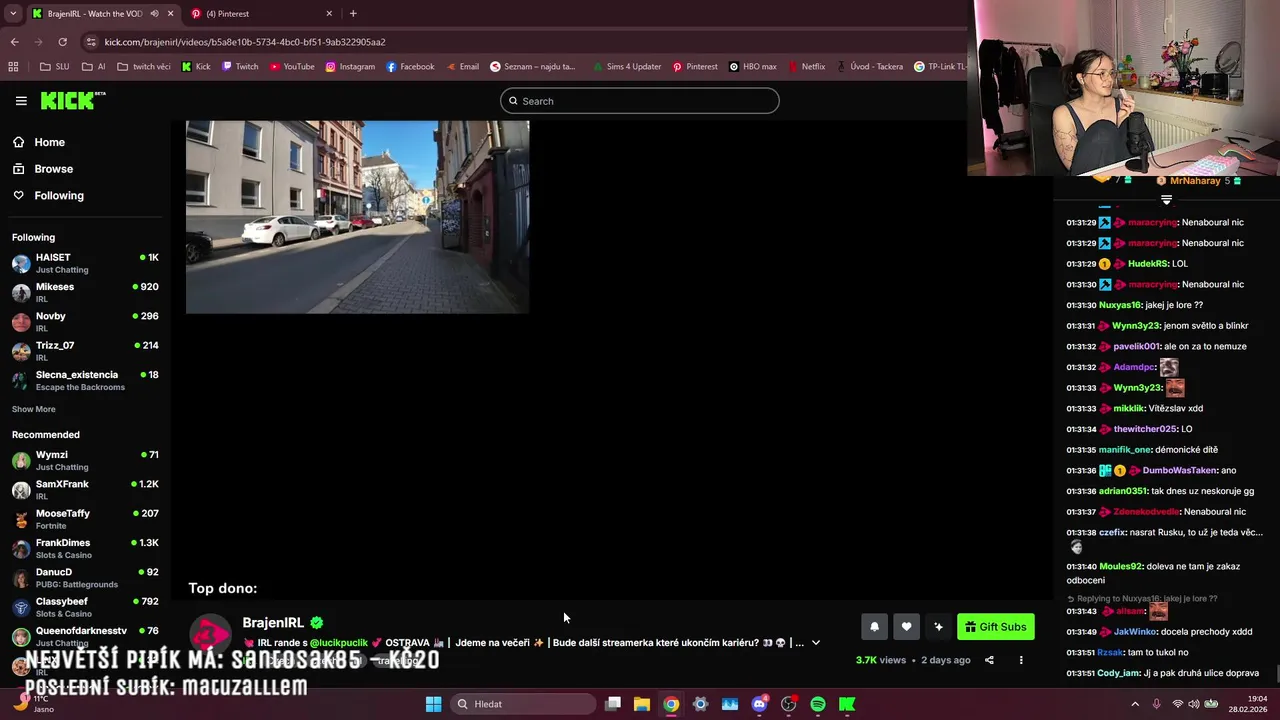
Task: Click username DumboWasTaken in chat
Action: (1180, 470)
